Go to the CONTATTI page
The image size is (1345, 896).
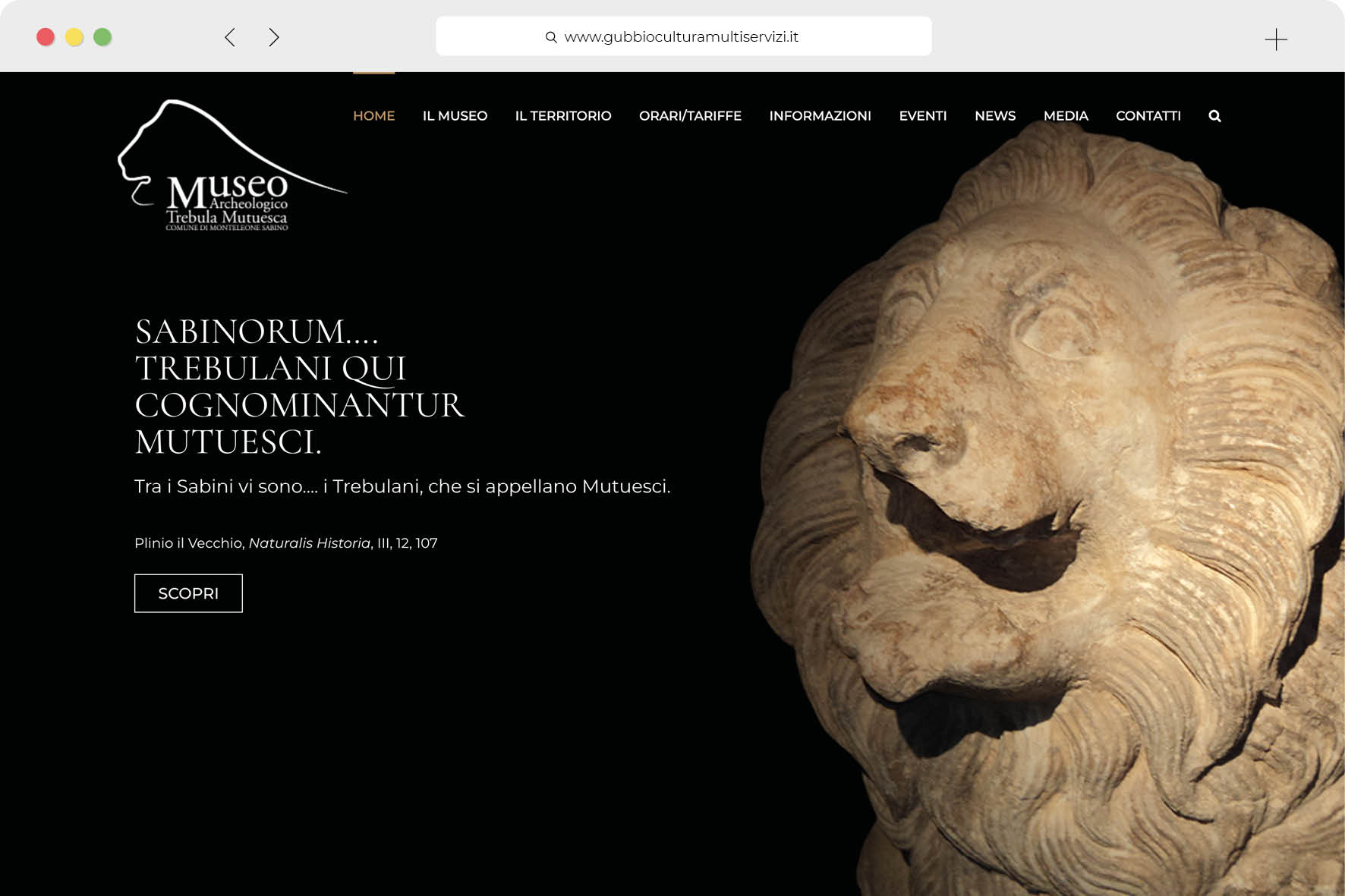(x=1148, y=116)
